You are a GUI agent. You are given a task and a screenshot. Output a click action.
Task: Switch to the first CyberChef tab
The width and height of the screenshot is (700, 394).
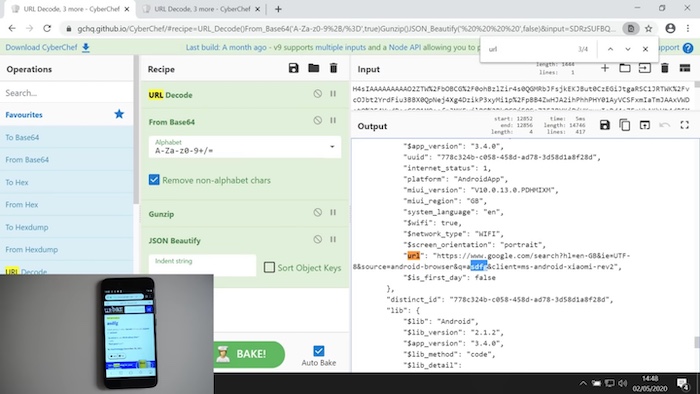[x=71, y=9]
